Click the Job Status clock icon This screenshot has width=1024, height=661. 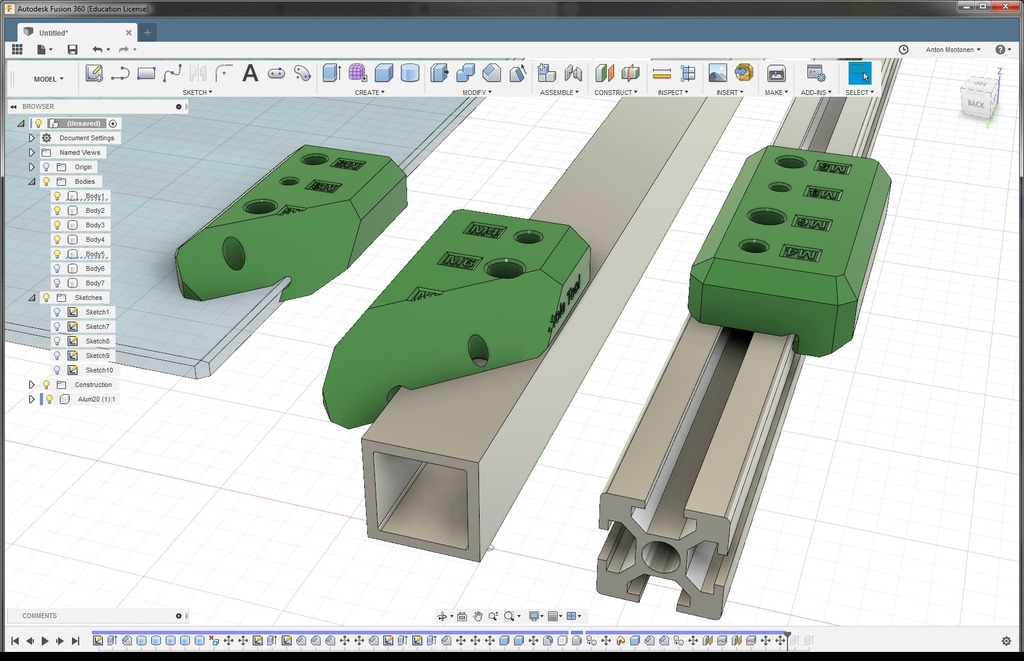click(904, 49)
